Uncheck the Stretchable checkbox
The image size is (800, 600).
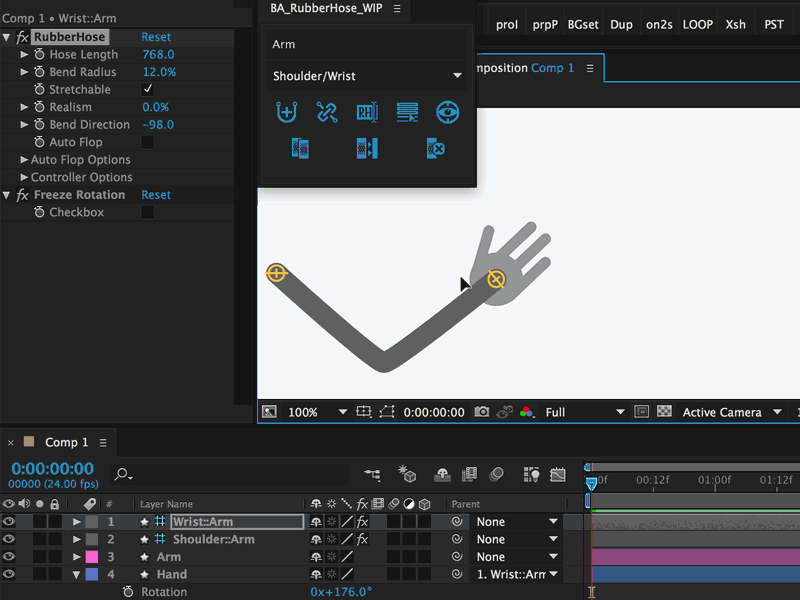[148, 89]
